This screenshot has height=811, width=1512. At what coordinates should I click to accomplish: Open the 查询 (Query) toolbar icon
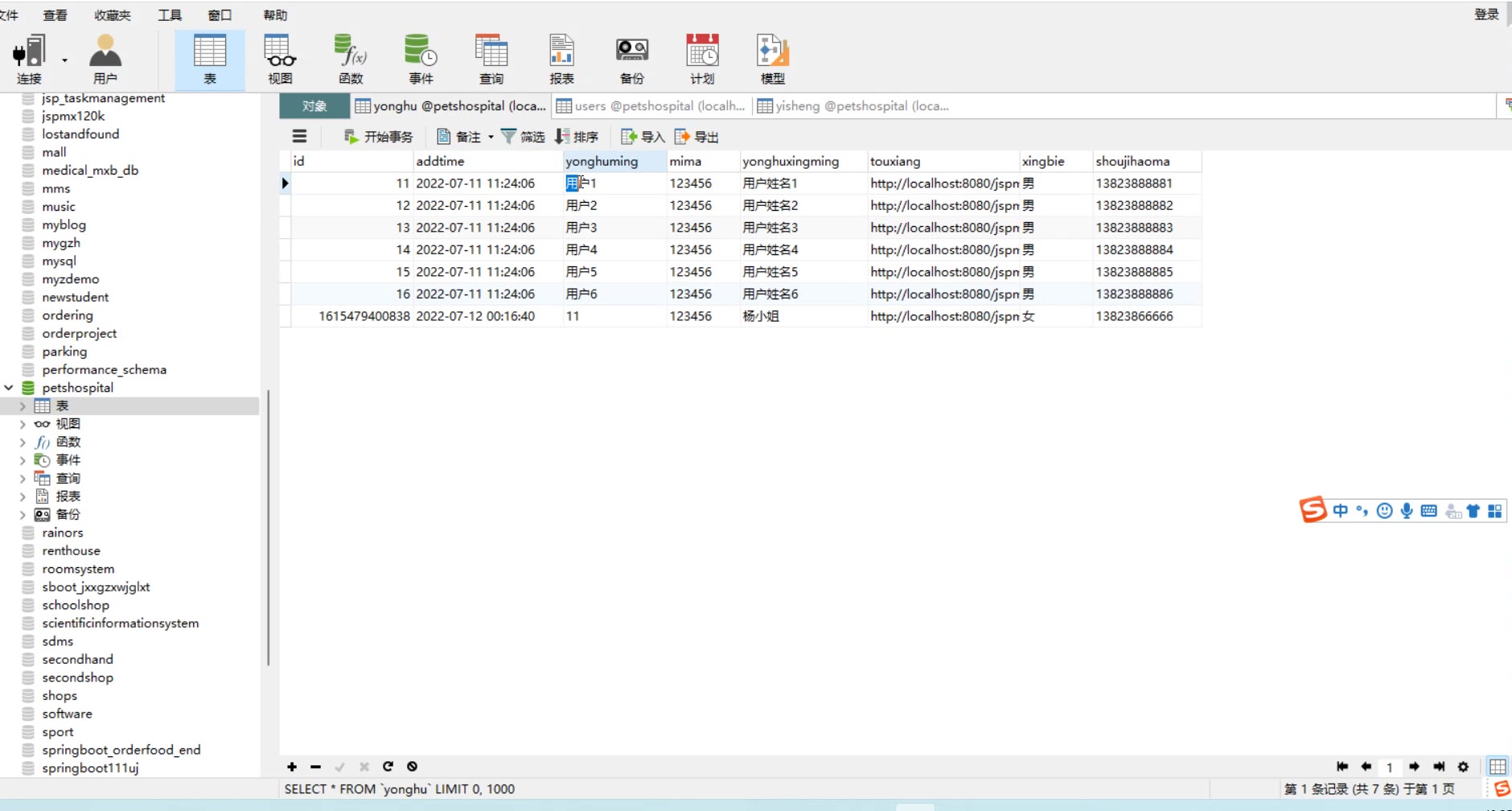[x=491, y=60]
